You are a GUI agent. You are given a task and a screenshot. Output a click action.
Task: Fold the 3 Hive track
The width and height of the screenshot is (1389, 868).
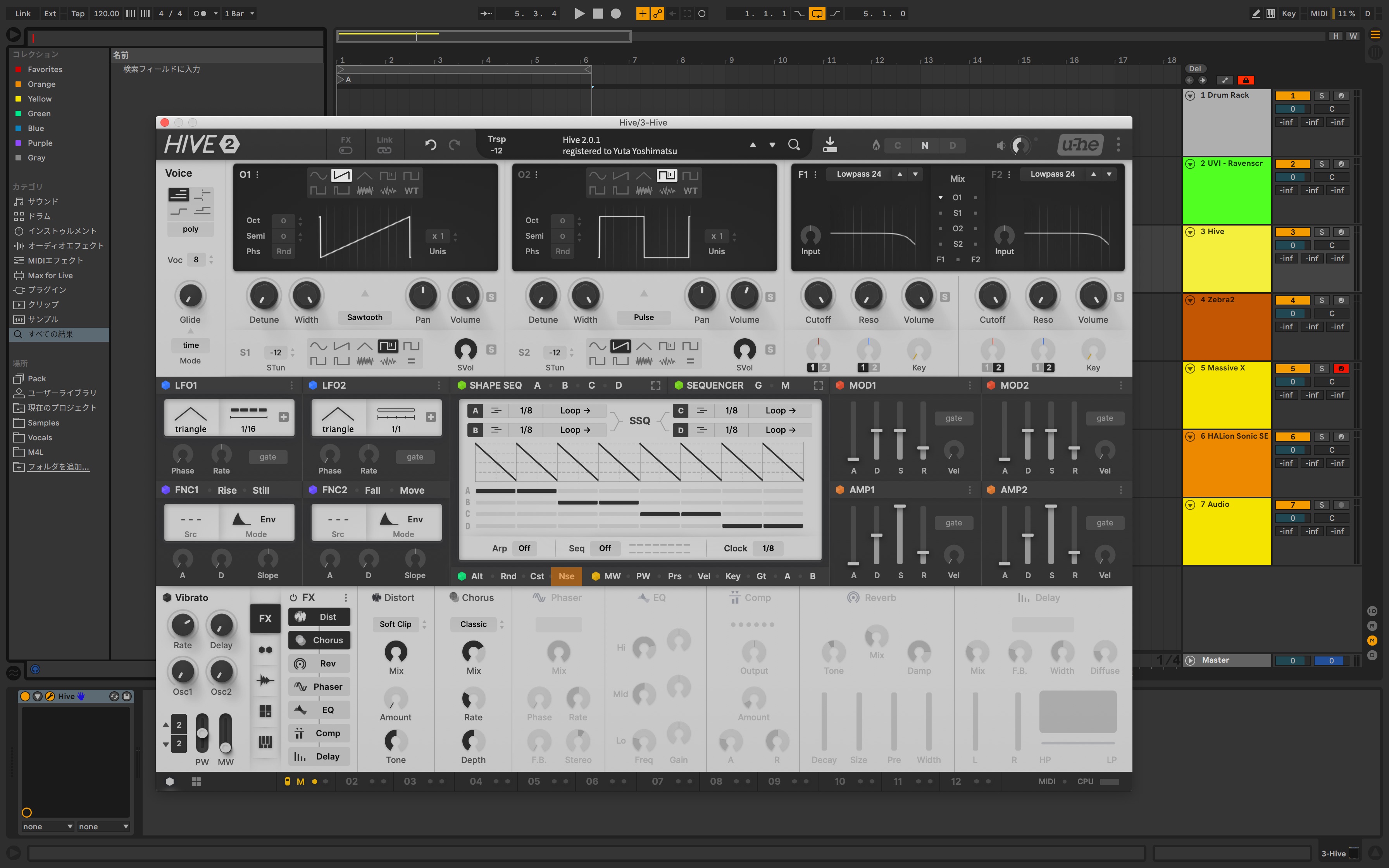1191,232
